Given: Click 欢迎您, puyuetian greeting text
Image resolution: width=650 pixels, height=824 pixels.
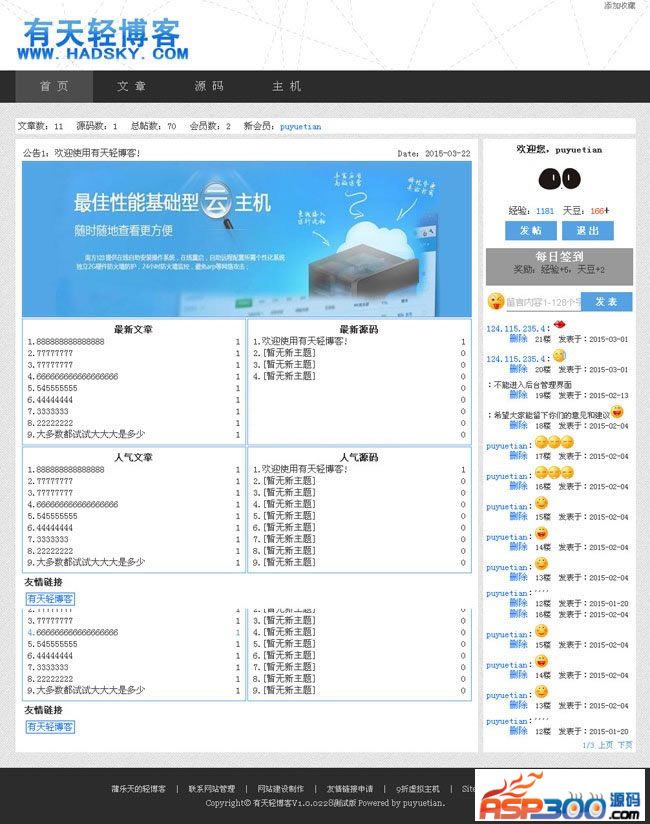Looking at the screenshot, I should tap(559, 150).
